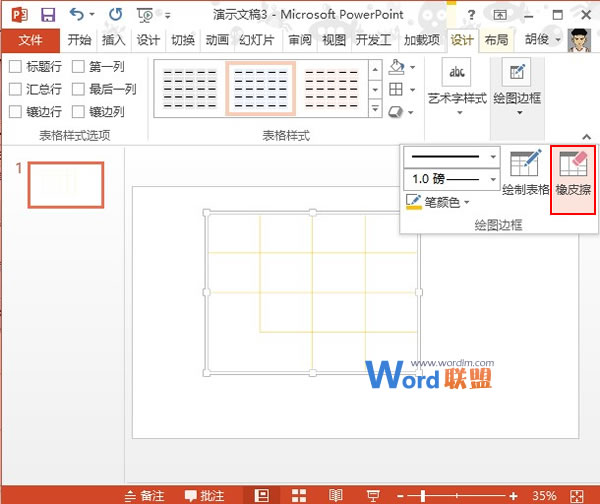
Task: Toggle the 备注 notes pane
Action: pos(145,496)
